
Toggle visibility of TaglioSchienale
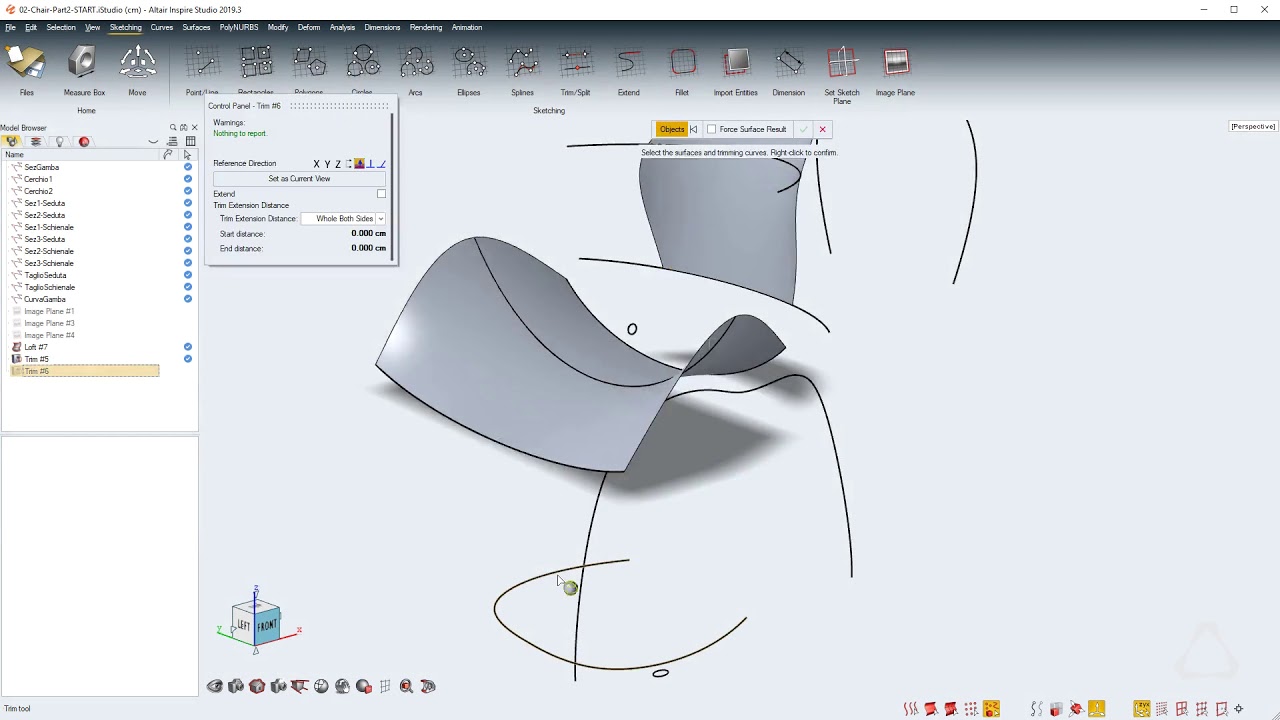coord(188,287)
